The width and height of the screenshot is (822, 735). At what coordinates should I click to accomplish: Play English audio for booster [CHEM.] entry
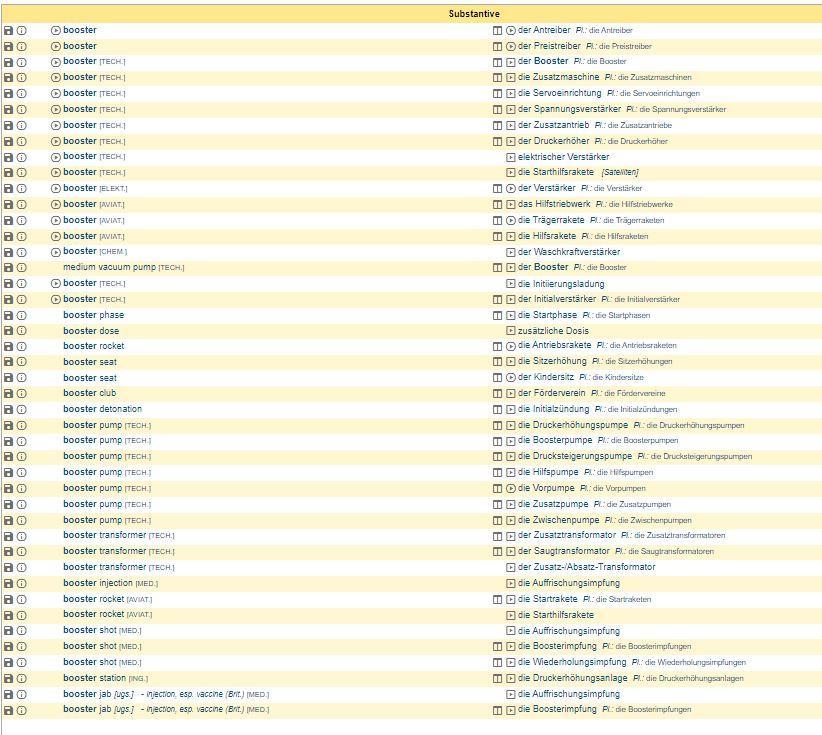tap(56, 252)
